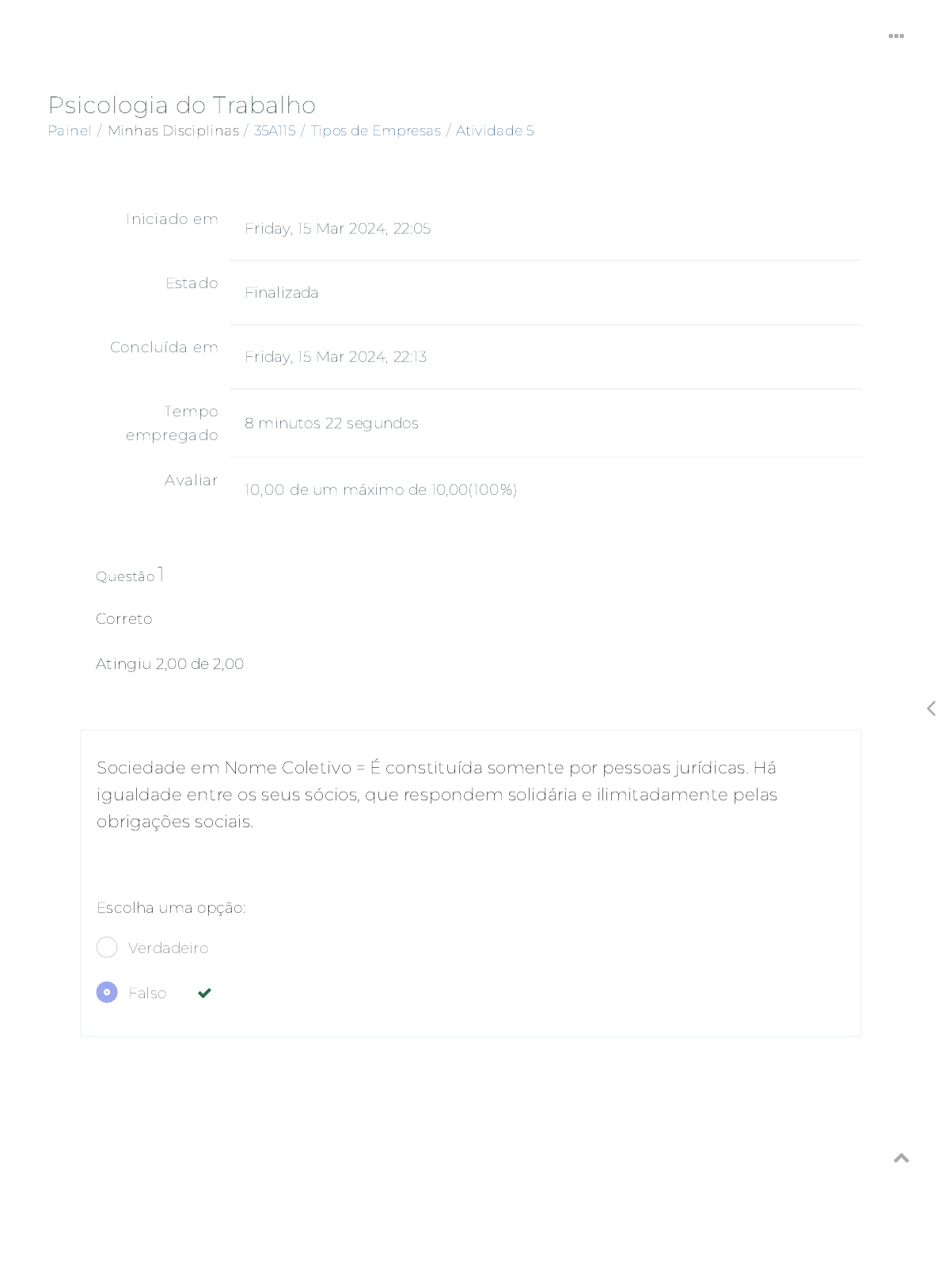942x1288 pixels.
Task: Click the Minhas Disciplinas breadcrumb item
Action: (x=173, y=131)
